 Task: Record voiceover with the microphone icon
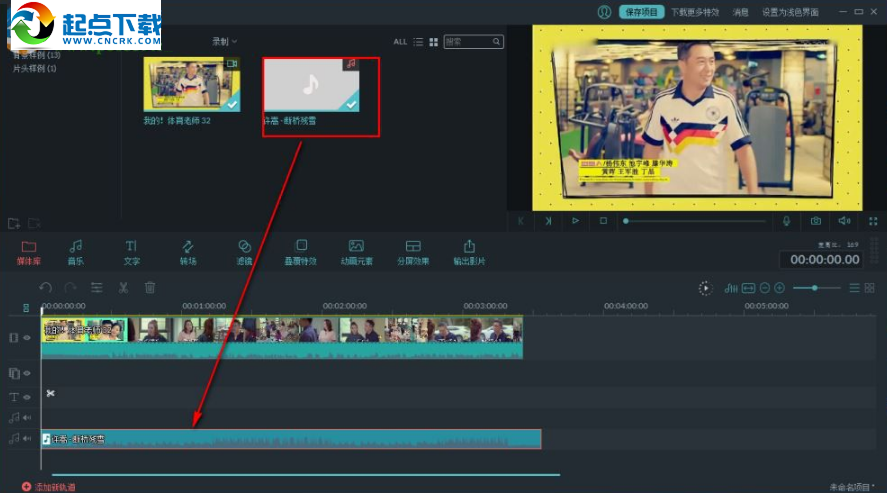[x=787, y=220]
